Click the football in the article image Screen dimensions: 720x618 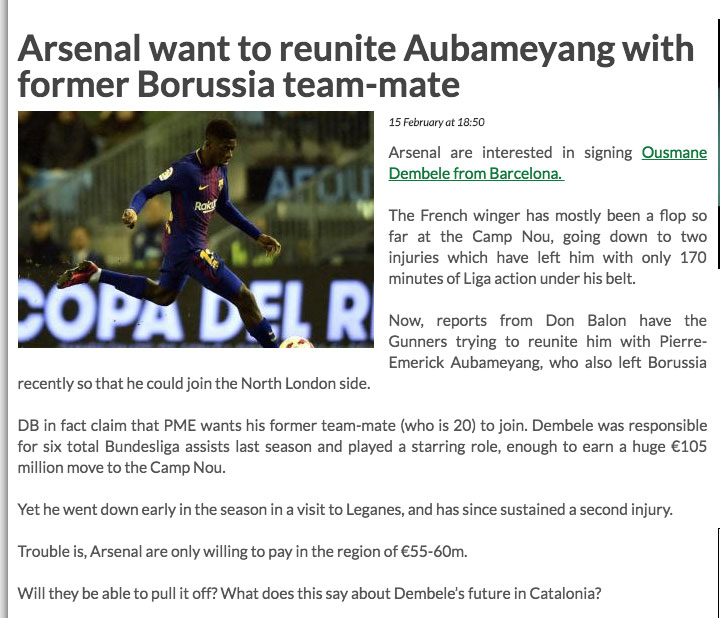pos(296,343)
